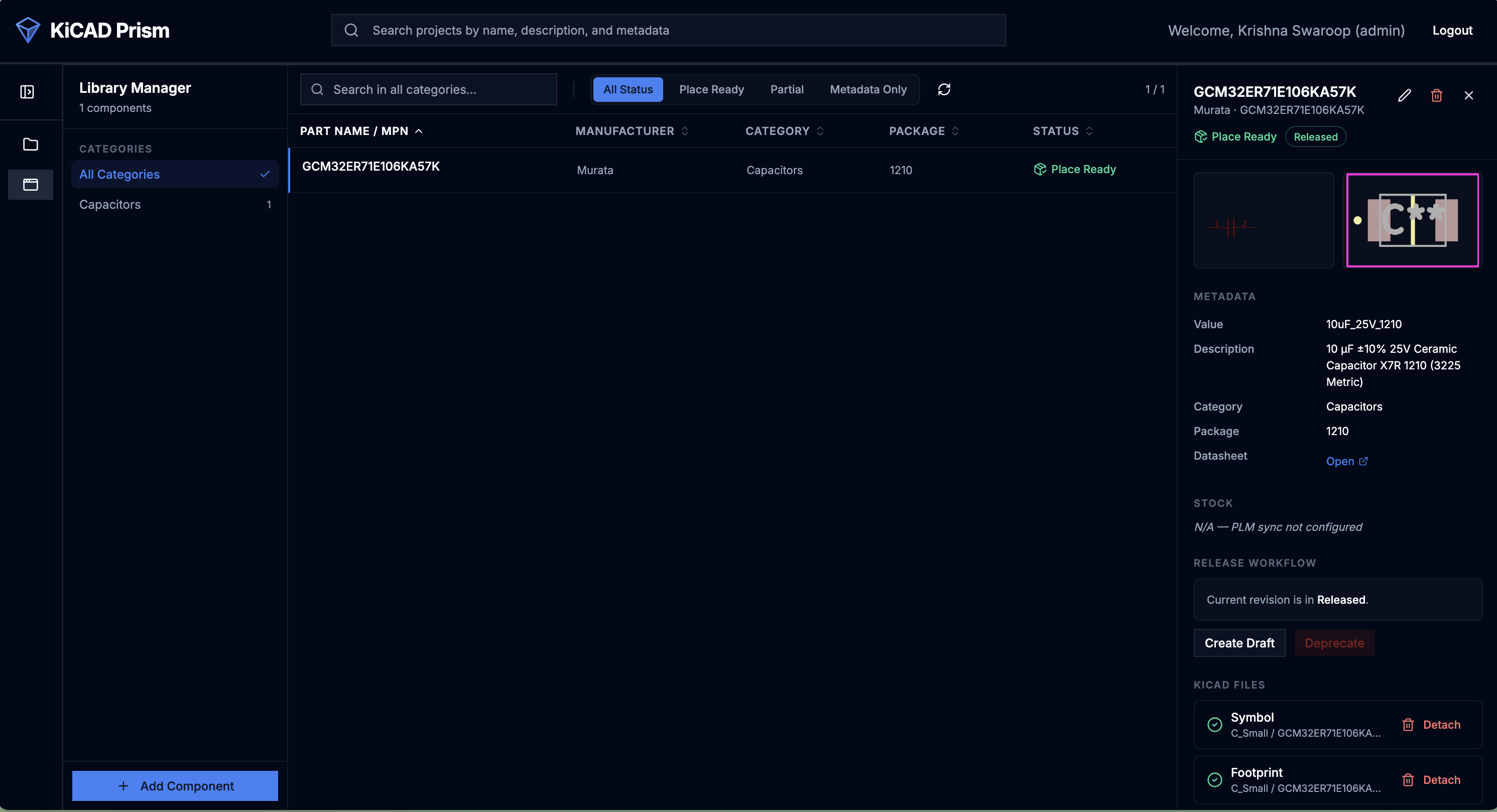The image size is (1497, 812).
Task: Filter by Metadata Only status
Action: (868, 89)
